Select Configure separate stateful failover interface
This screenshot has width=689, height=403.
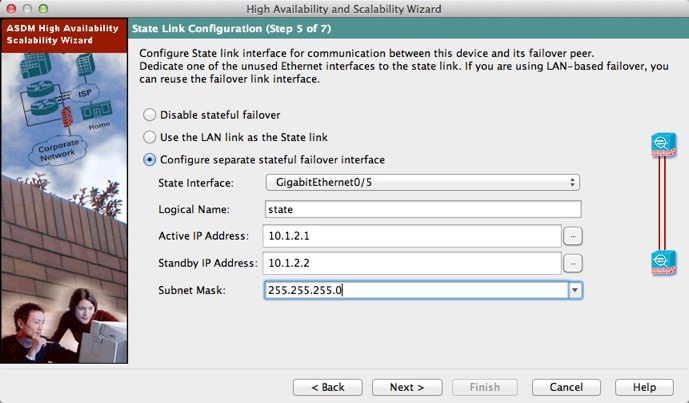pos(149,160)
